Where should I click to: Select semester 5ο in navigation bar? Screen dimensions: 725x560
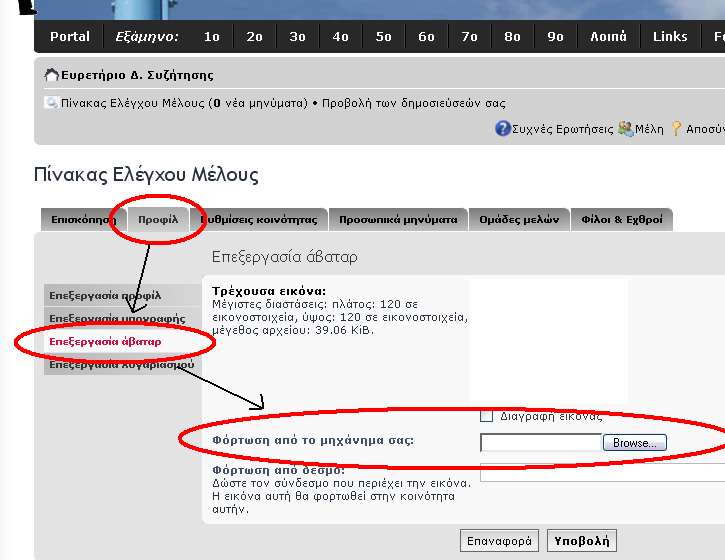click(x=384, y=37)
